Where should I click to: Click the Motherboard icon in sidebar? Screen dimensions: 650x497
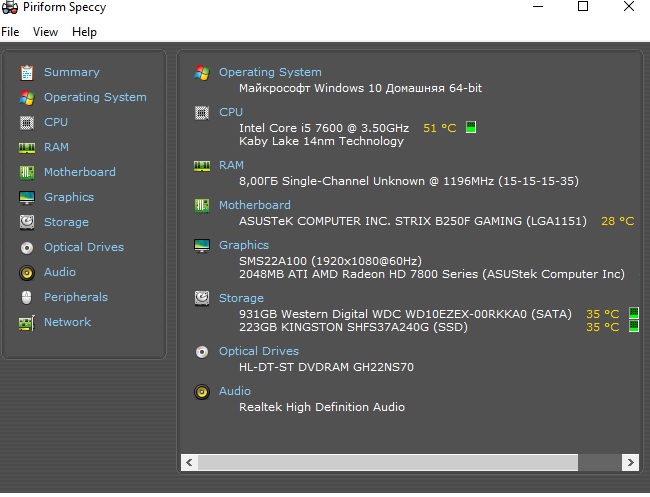pyautogui.click(x=27, y=172)
